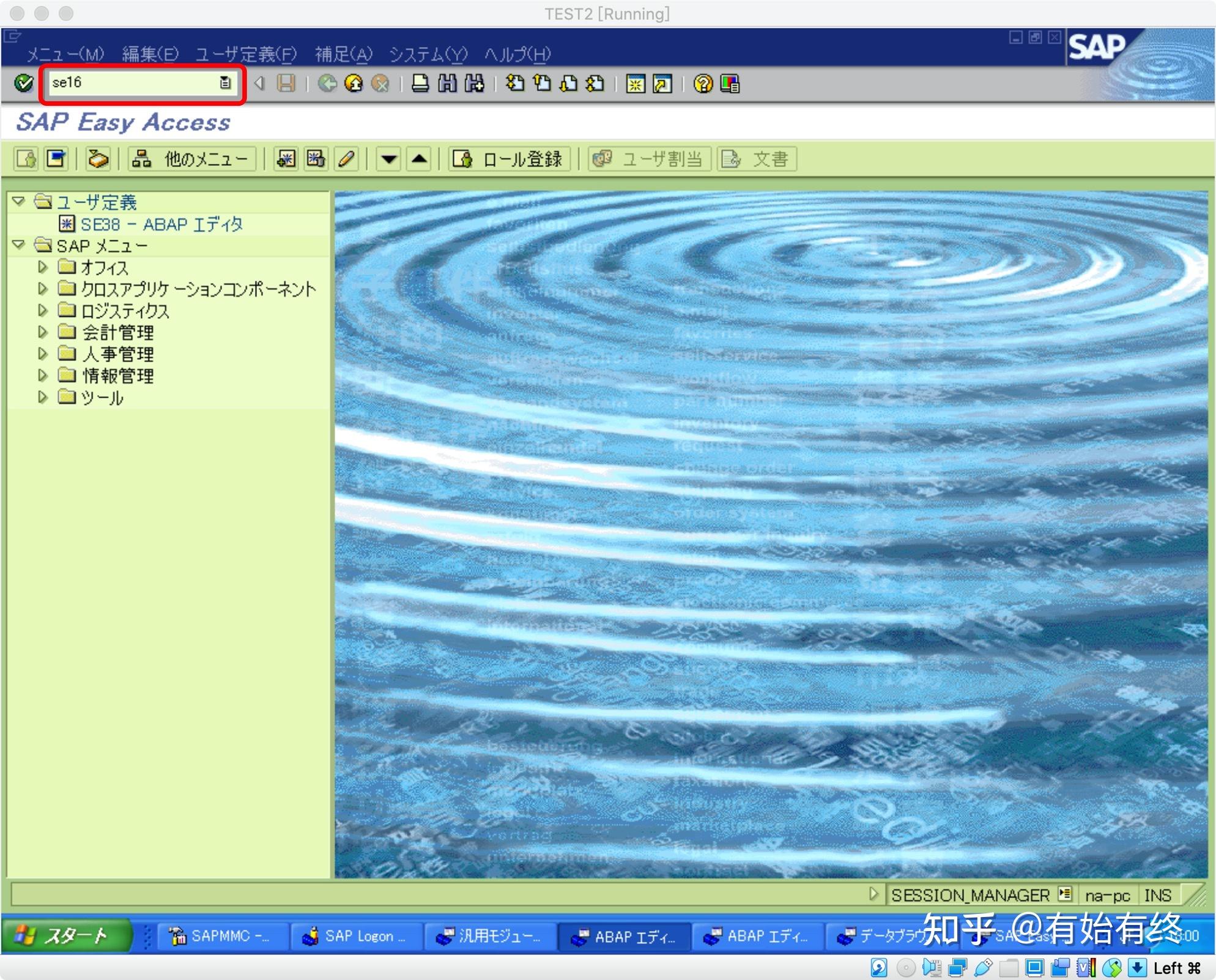Expand the 会計管理 tree node

43,332
